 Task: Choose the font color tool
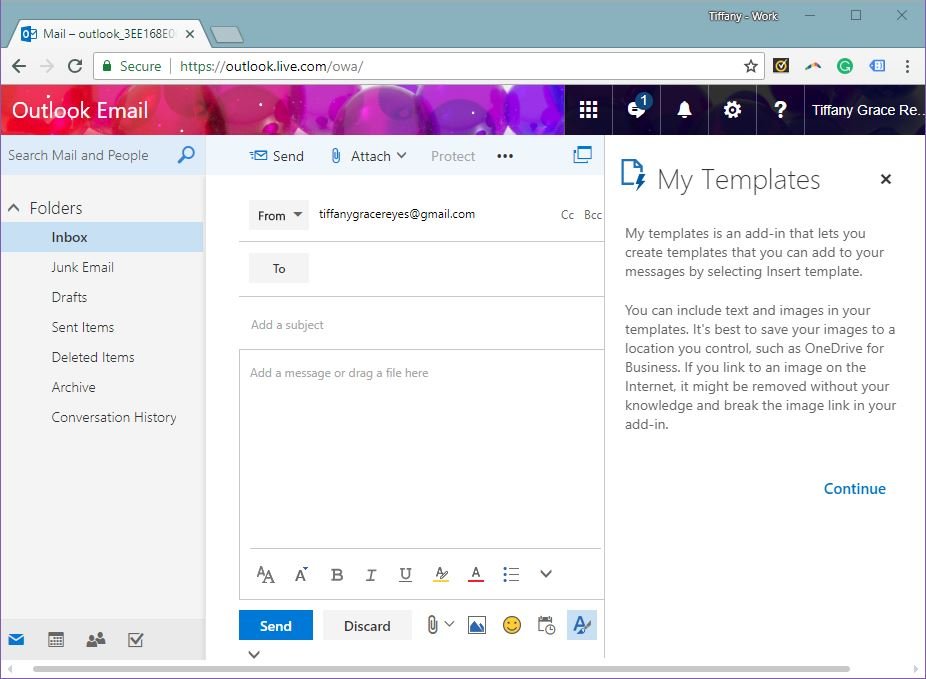point(476,574)
